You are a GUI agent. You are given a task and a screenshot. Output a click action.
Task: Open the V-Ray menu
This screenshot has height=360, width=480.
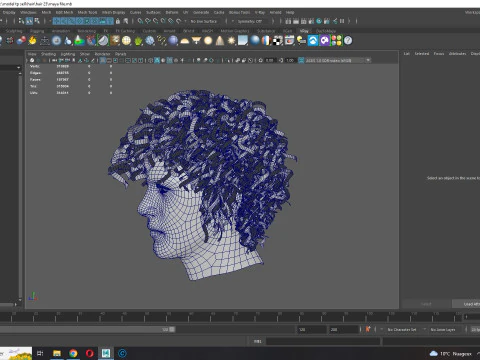(x=260, y=12)
